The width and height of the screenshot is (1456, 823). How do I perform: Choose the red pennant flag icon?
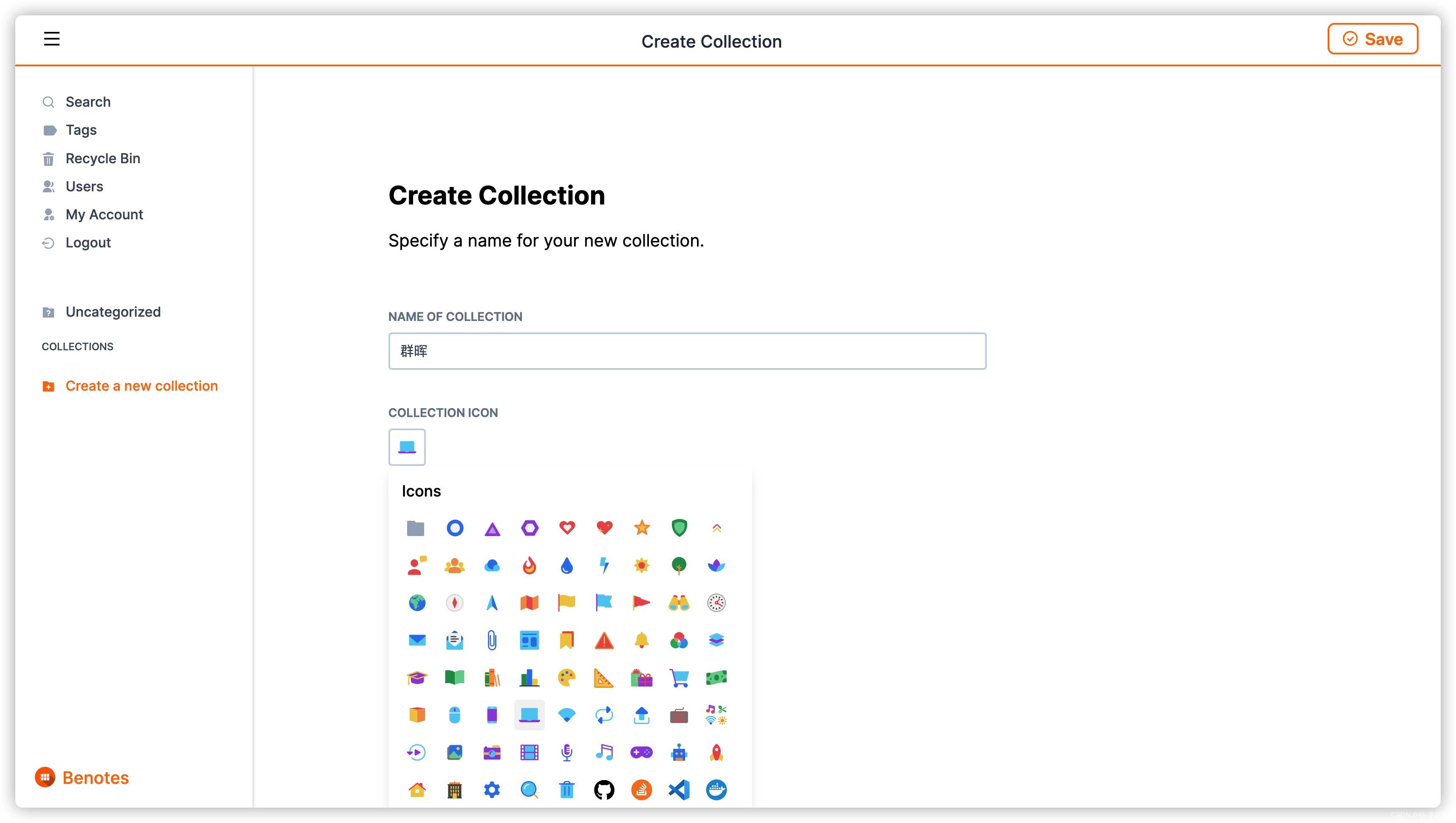pyautogui.click(x=642, y=602)
